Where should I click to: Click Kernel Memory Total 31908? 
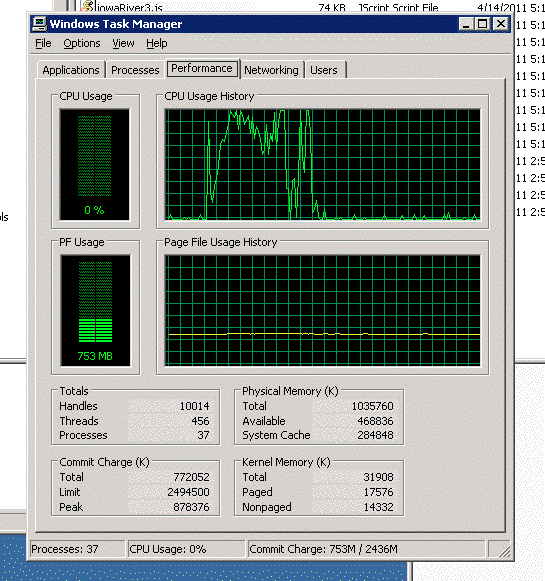click(378, 477)
